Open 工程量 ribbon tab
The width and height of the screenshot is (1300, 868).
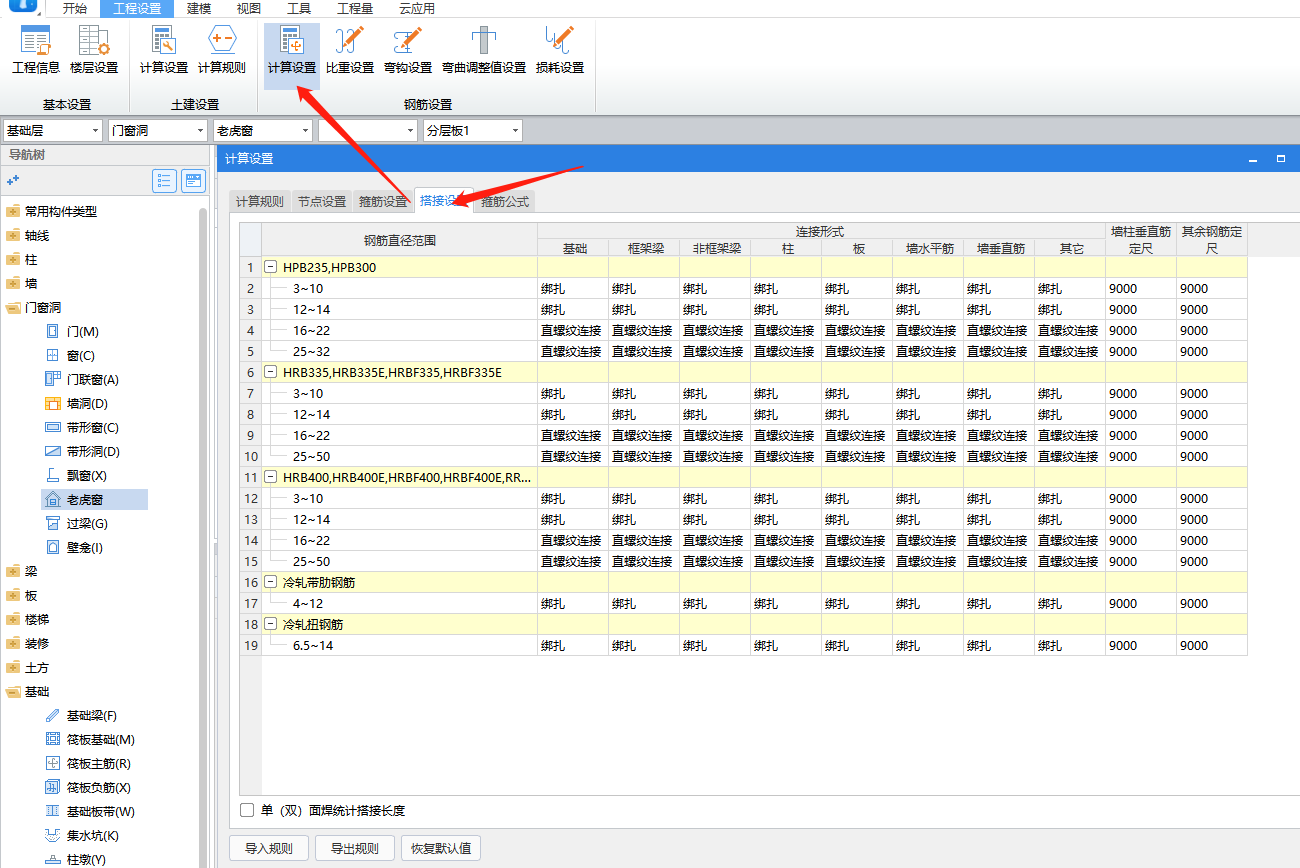pyautogui.click(x=355, y=8)
